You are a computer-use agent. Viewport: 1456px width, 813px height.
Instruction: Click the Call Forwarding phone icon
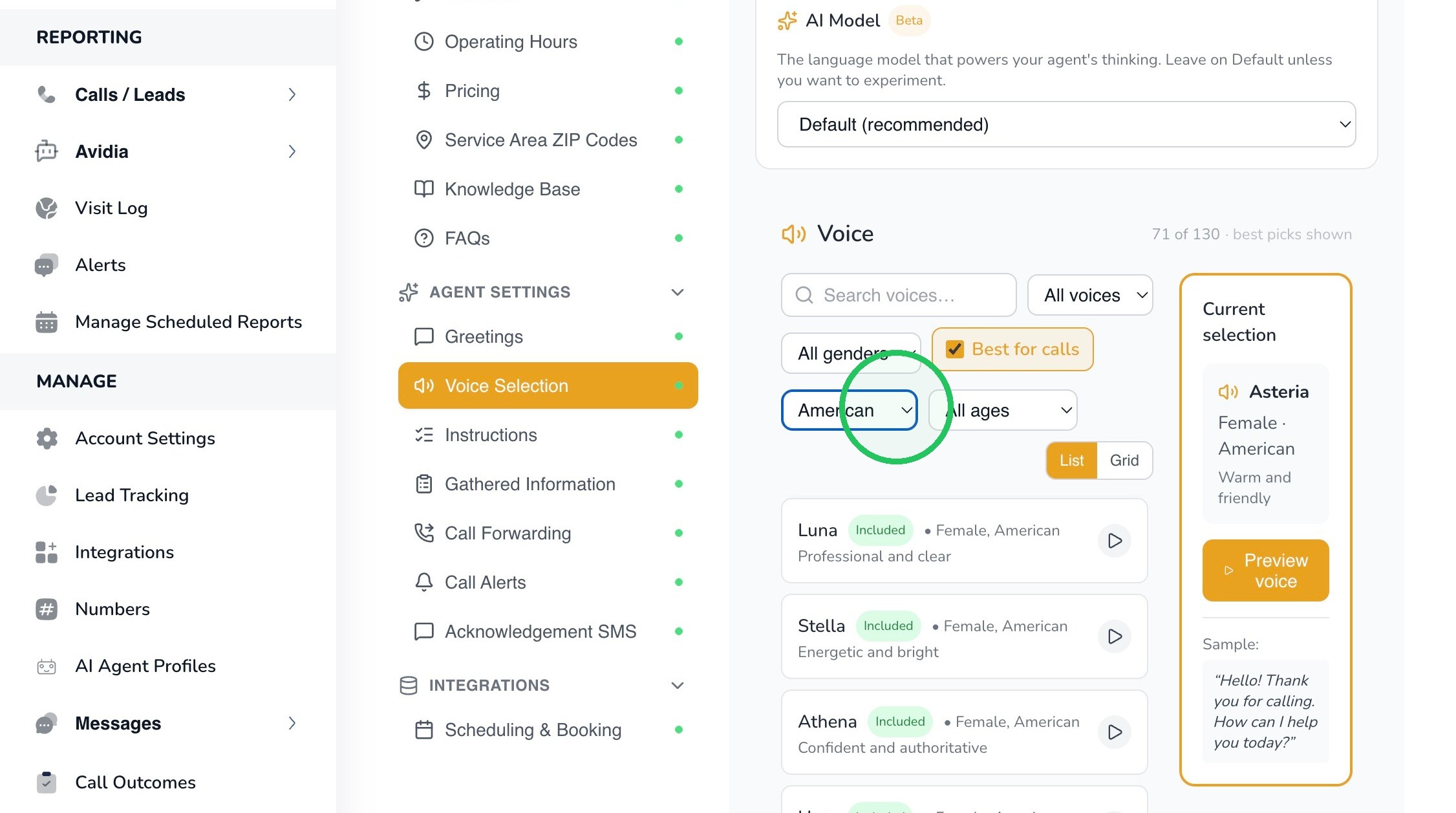tap(424, 533)
